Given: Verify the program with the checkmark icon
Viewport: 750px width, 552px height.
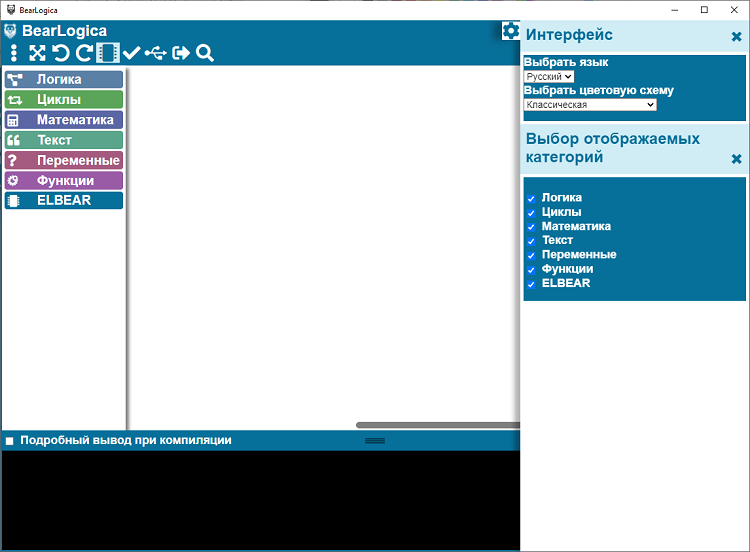Looking at the screenshot, I should tap(131, 53).
